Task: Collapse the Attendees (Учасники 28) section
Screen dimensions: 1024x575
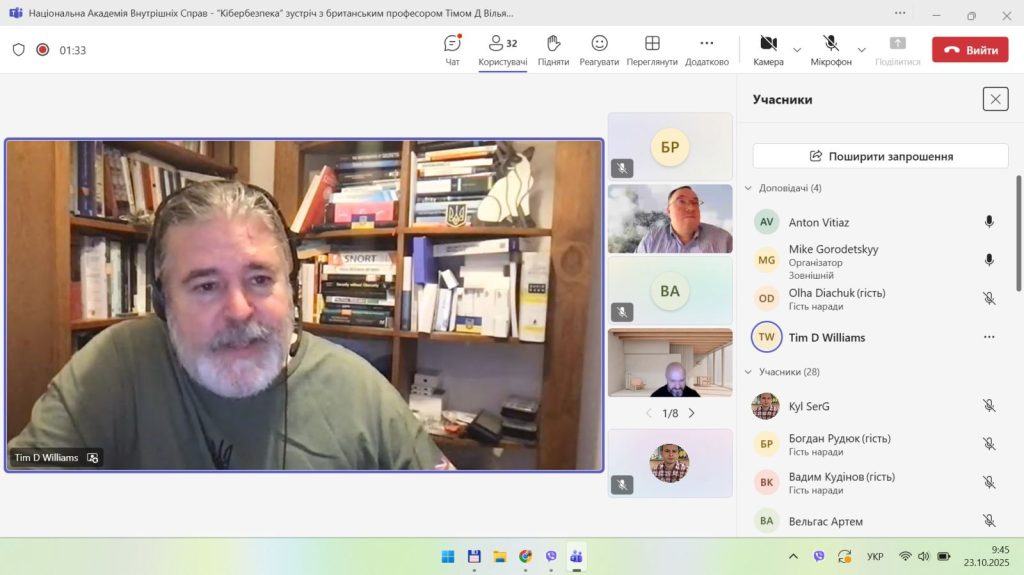Action: point(748,372)
